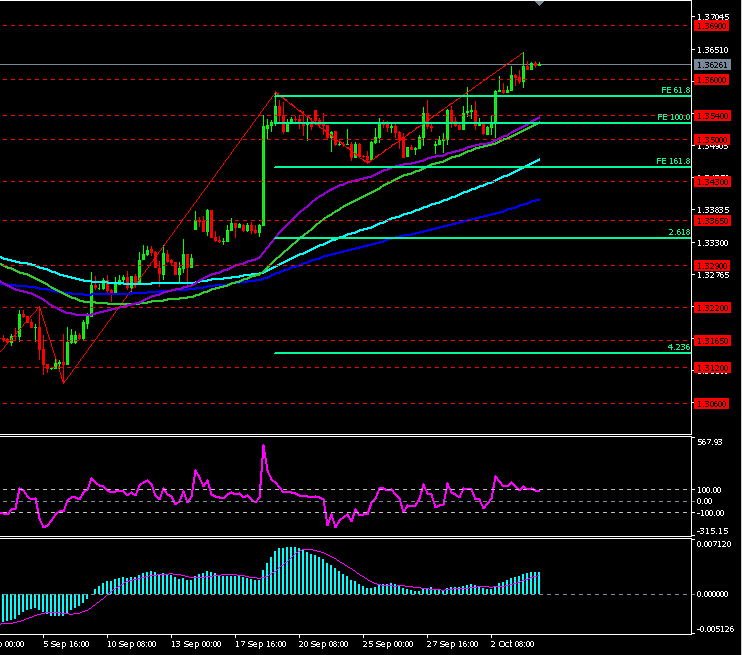Image resolution: width=742 pixels, height=655 pixels.
Task: Click the red 1.32200 price level label
Action: [x=712, y=308]
